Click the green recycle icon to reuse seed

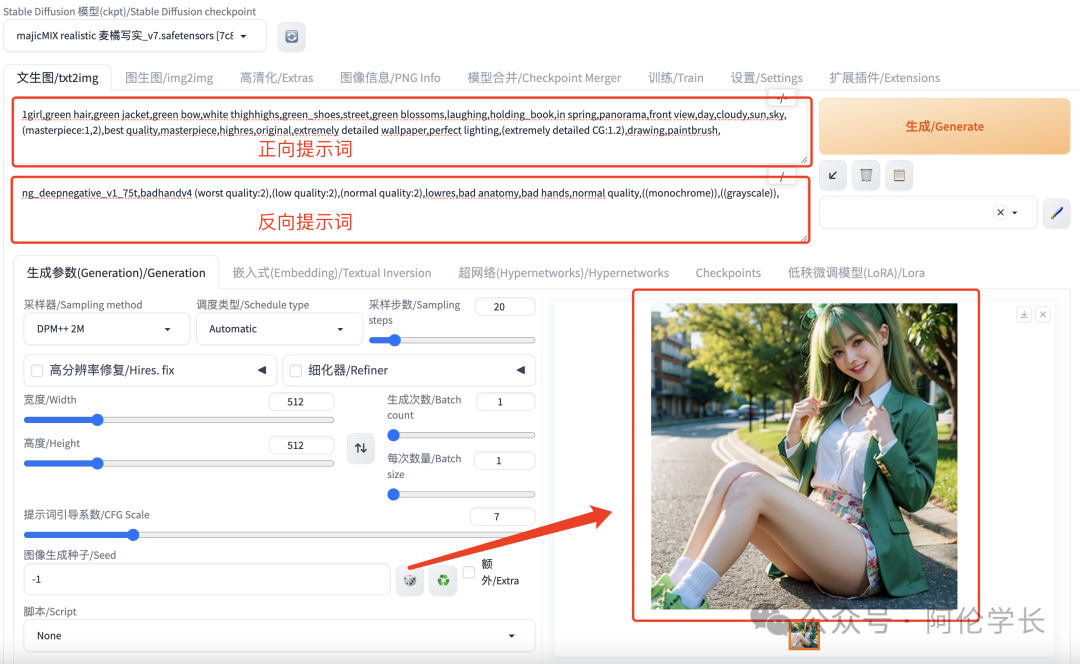point(442,579)
